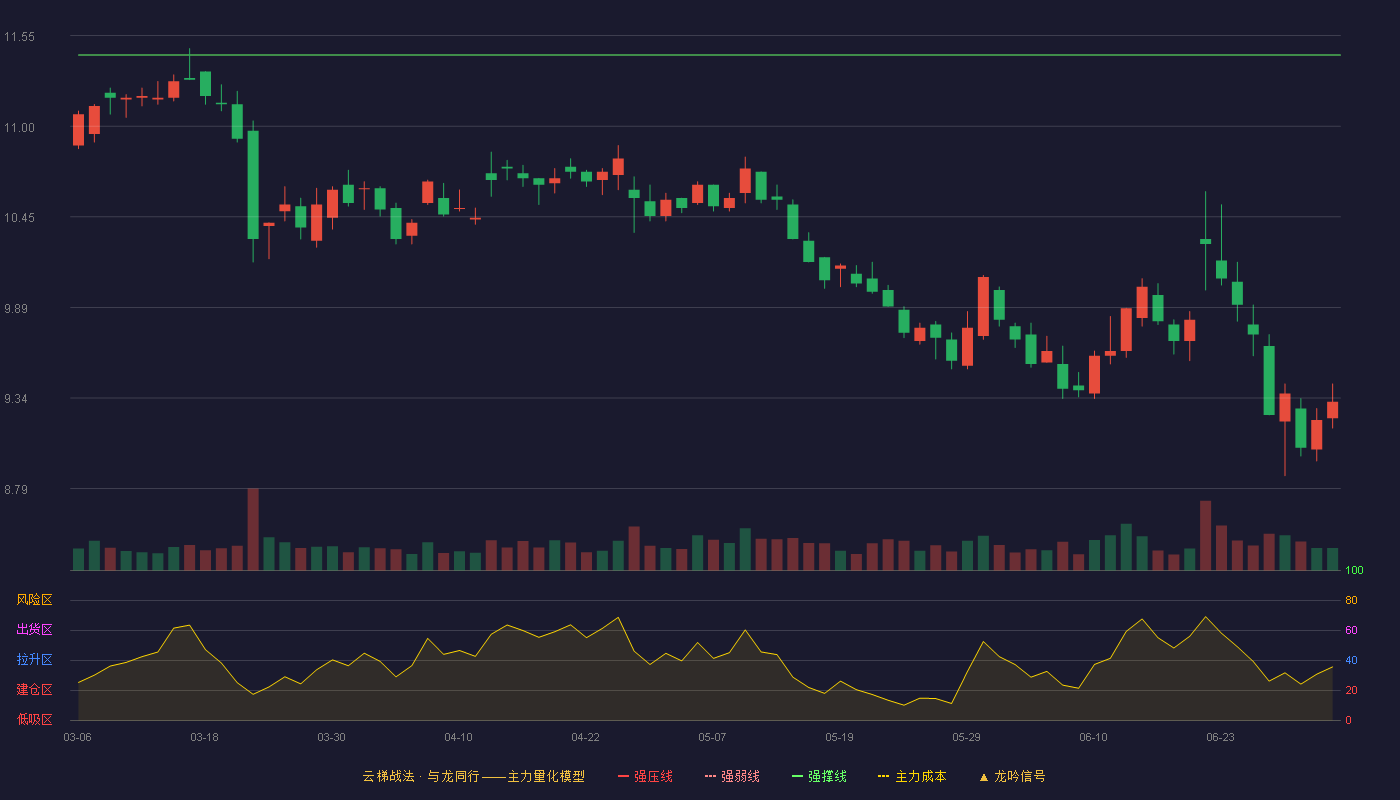Click the 建仓区 zone label
Viewport: 1400px width, 800px height.
pos(34,690)
